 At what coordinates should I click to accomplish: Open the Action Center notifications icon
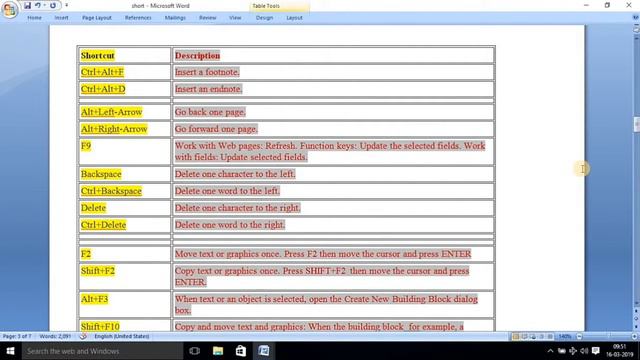[x=596, y=351]
